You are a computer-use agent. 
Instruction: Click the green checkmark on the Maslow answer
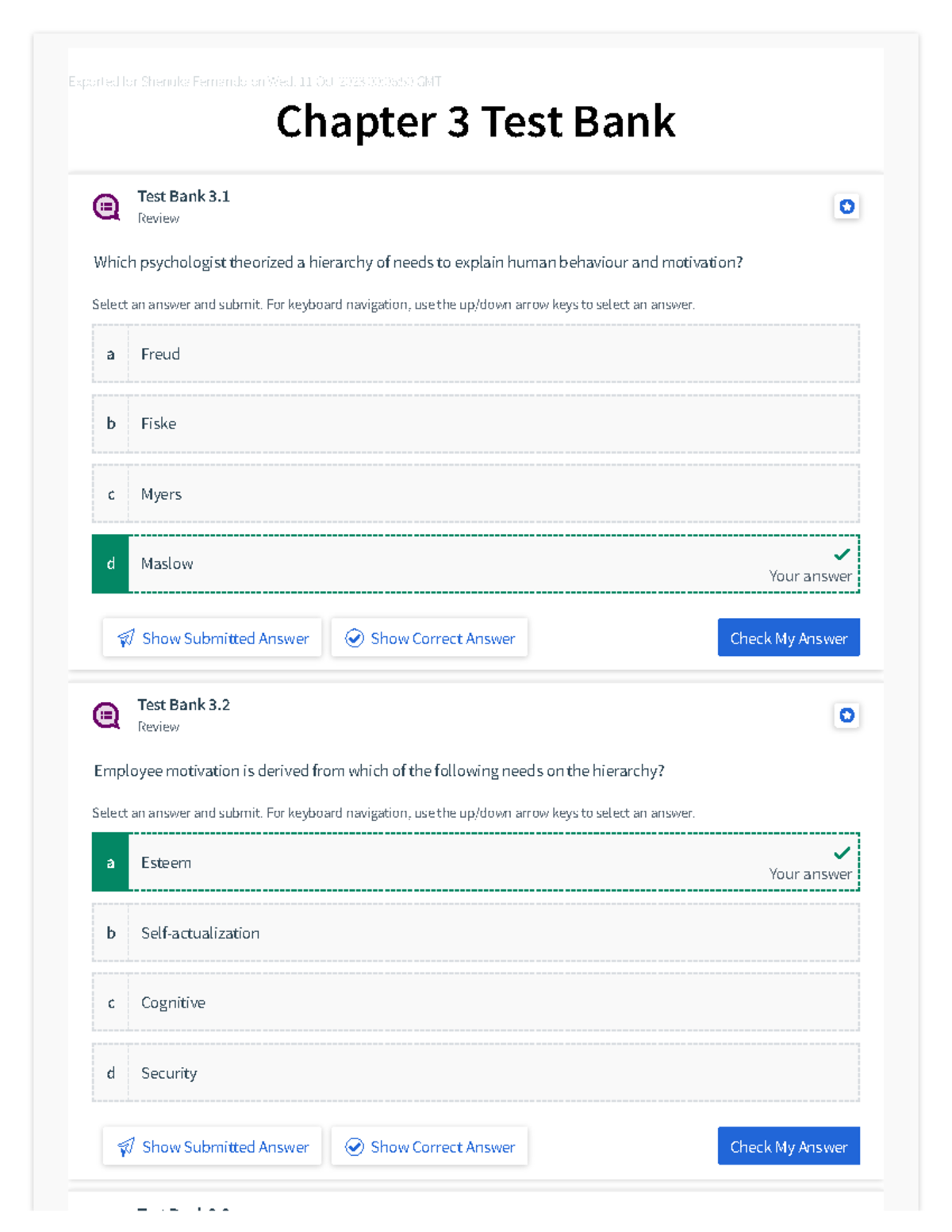pos(842,555)
